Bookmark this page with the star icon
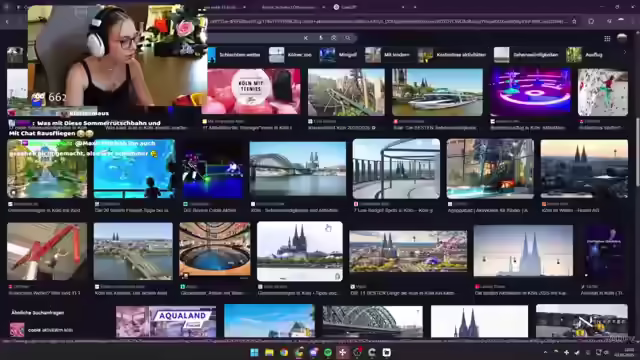The image size is (640, 360). click(574, 21)
